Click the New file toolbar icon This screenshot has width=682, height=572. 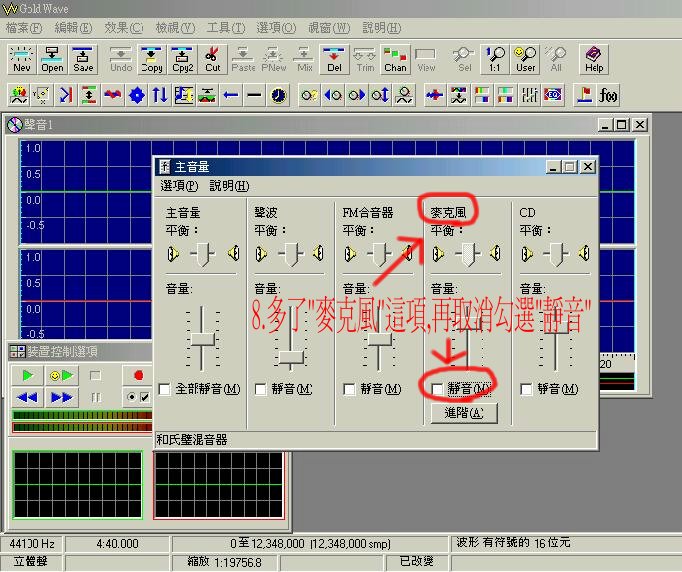tap(21, 59)
